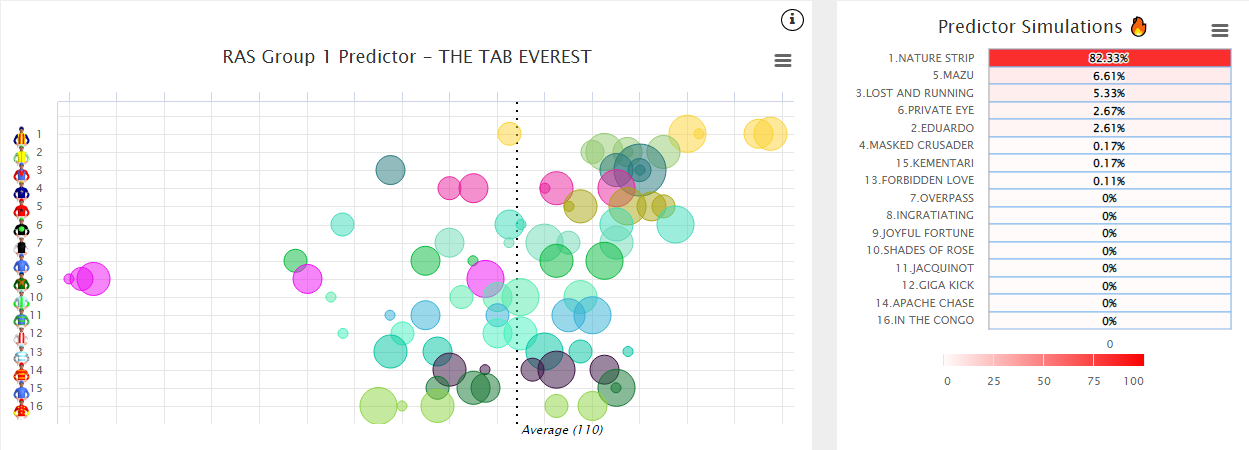Click the 5.33% cell for Lost And Running
This screenshot has height=450, width=1249.
click(1109, 93)
